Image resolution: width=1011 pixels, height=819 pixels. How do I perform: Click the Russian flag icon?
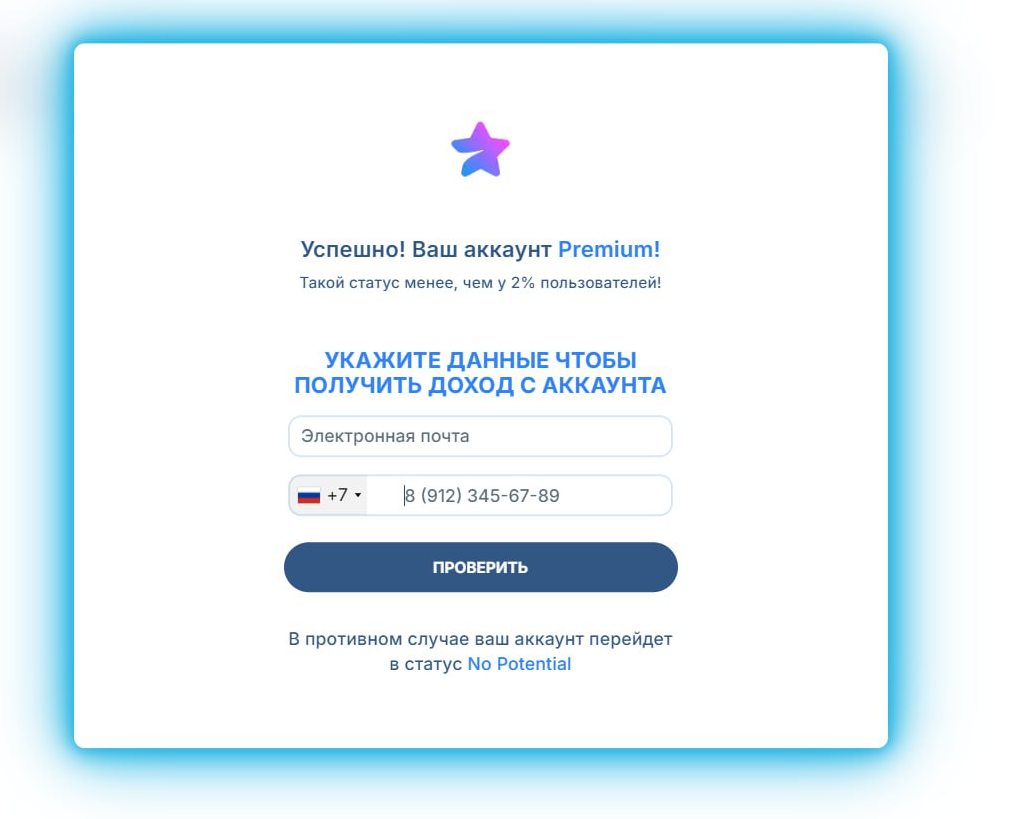309,496
